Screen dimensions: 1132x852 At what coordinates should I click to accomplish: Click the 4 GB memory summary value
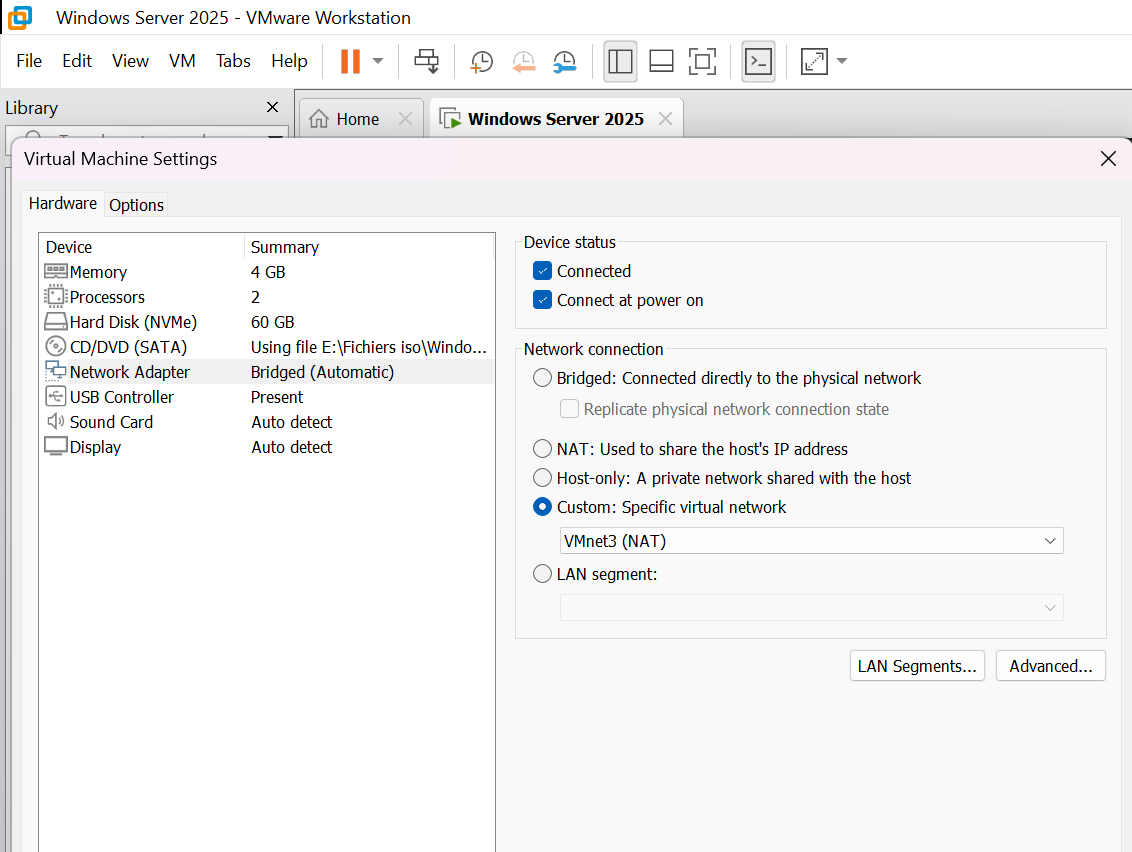click(268, 272)
